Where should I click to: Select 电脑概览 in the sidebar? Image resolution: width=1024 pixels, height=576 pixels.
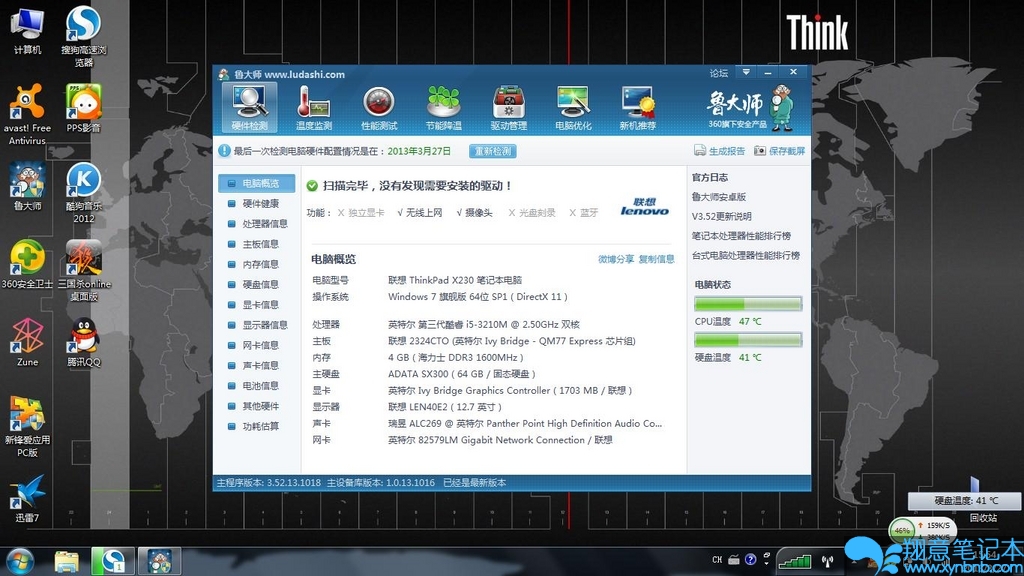point(257,184)
